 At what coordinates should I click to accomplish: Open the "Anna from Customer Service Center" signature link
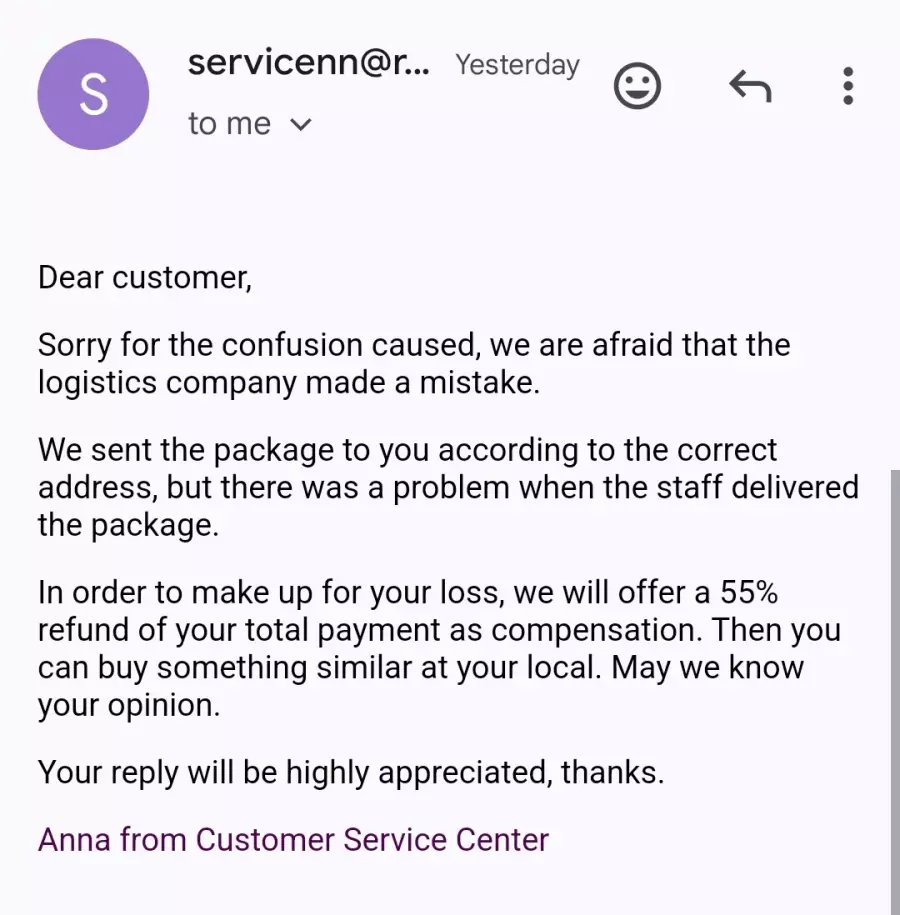click(294, 839)
